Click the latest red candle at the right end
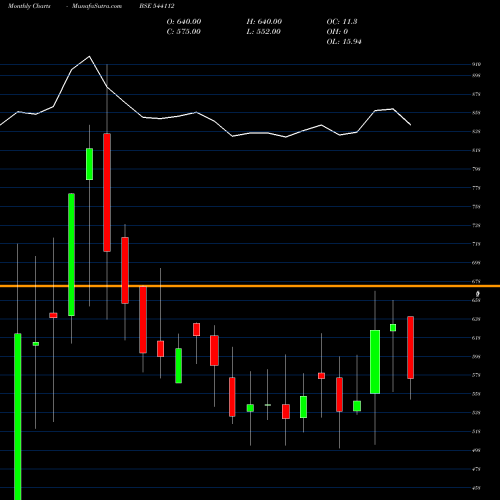The height and width of the screenshot is (500, 500). (410, 347)
